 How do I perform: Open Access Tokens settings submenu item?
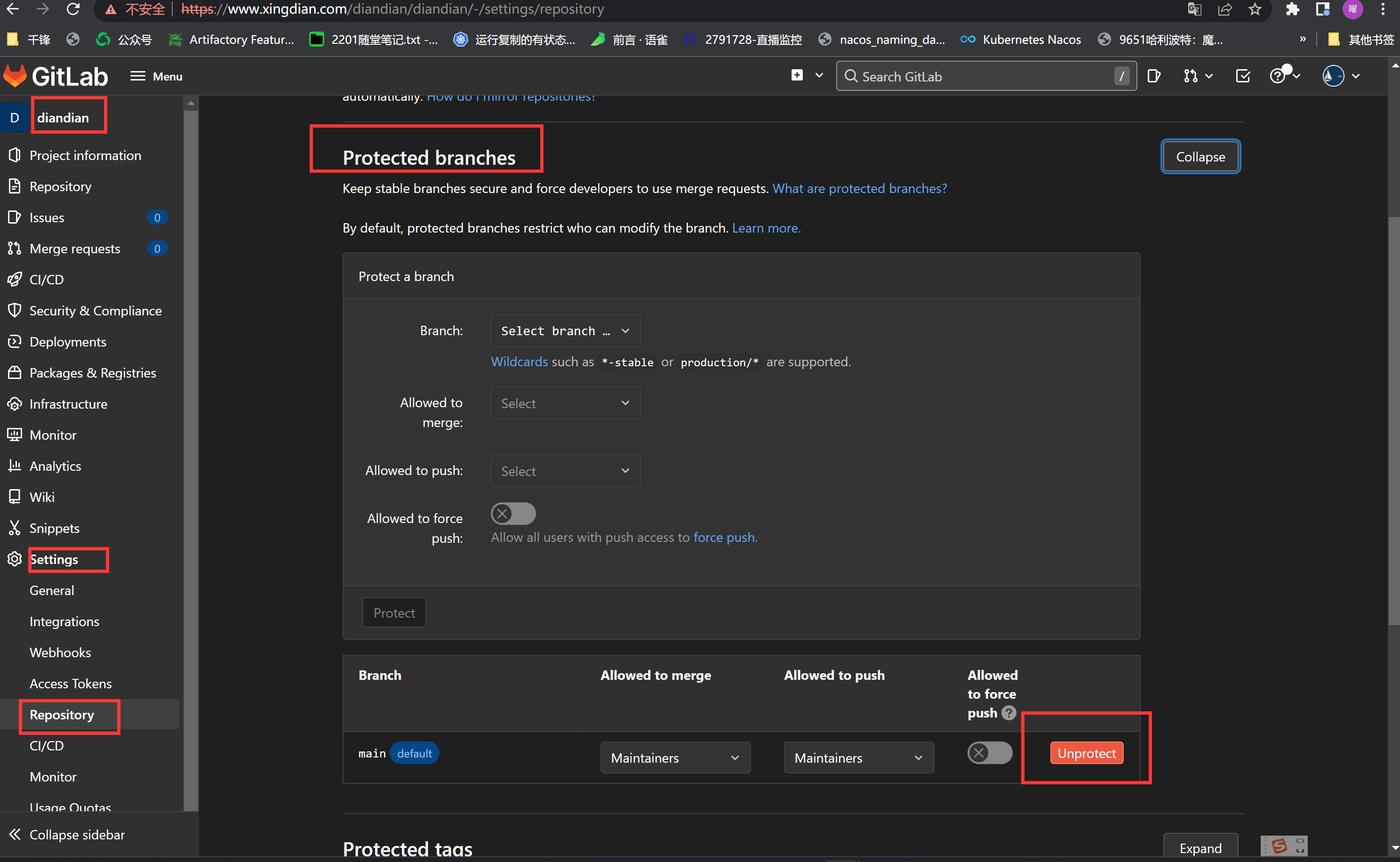(x=70, y=684)
